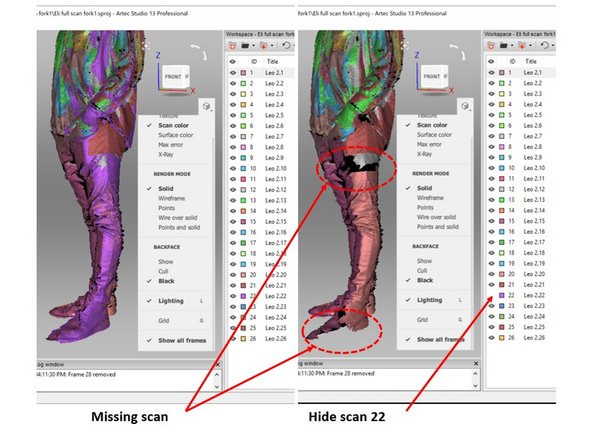This screenshot has width=592, height=444.
Task: Click the curved rotate arrows in left viewport
Action: [200, 52]
